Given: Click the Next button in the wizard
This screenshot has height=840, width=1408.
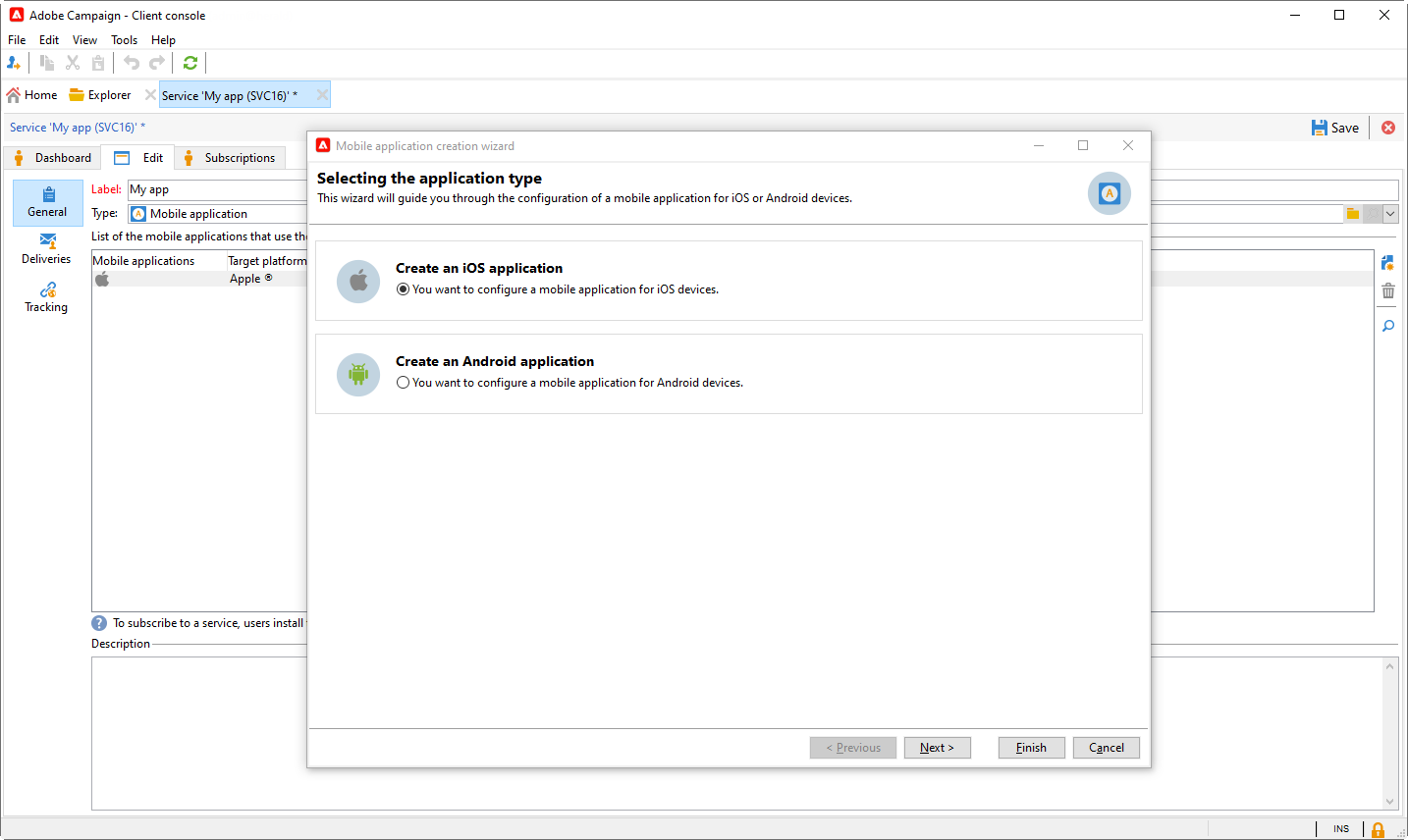Looking at the screenshot, I should click(x=937, y=748).
